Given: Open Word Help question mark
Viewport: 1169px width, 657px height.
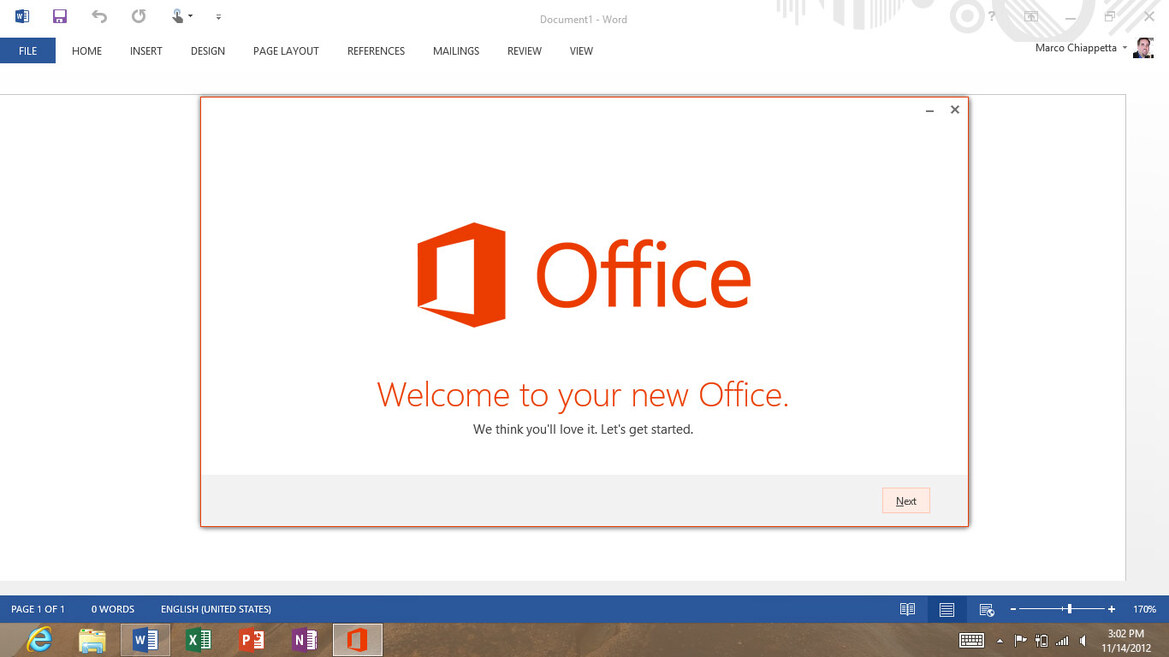Looking at the screenshot, I should [992, 16].
